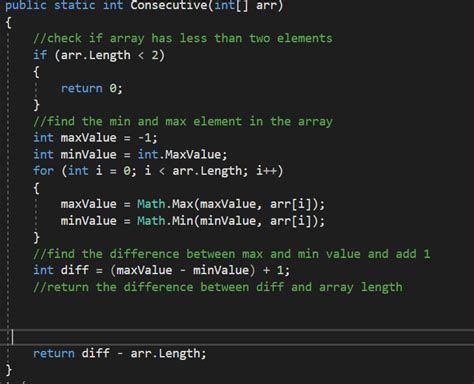Place cursor on the empty highlighted line

tap(237, 337)
